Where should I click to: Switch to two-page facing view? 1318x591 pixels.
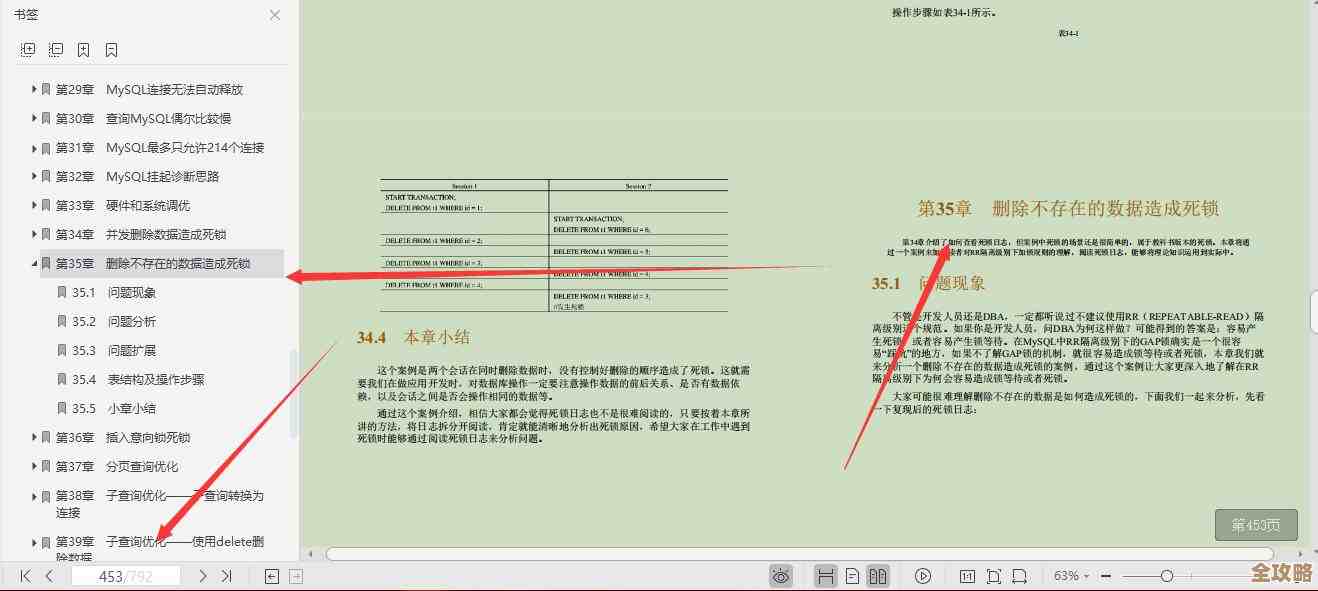click(x=878, y=576)
